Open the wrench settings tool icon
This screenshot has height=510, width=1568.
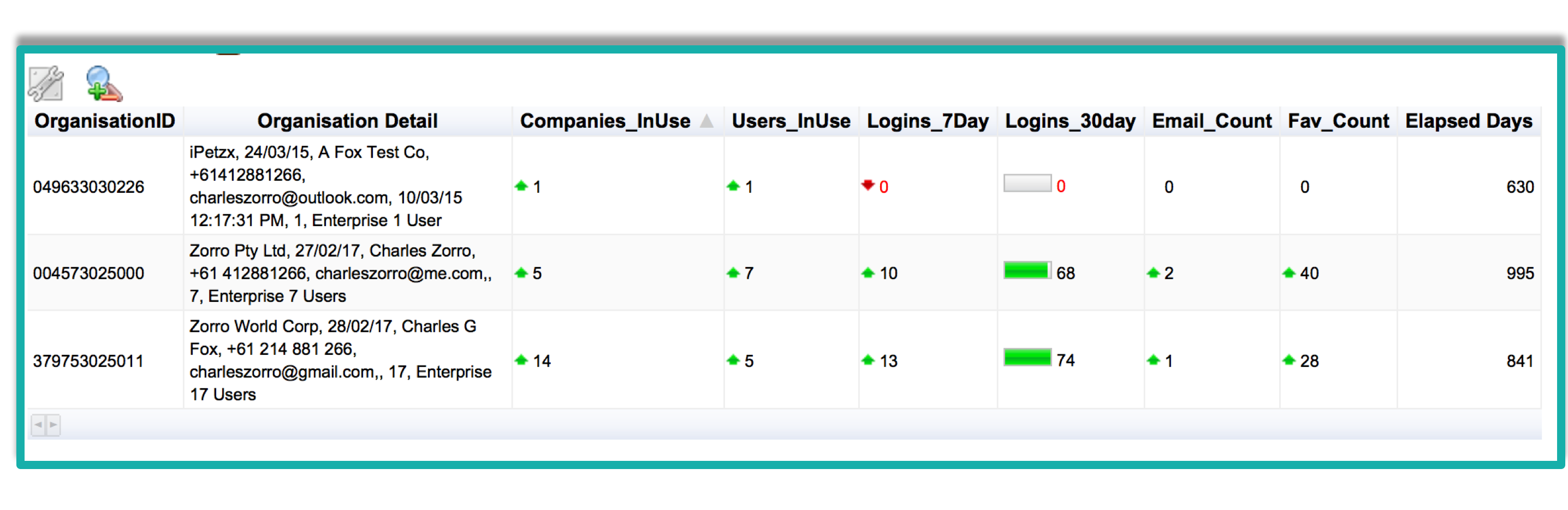click(x=46, y=84)
